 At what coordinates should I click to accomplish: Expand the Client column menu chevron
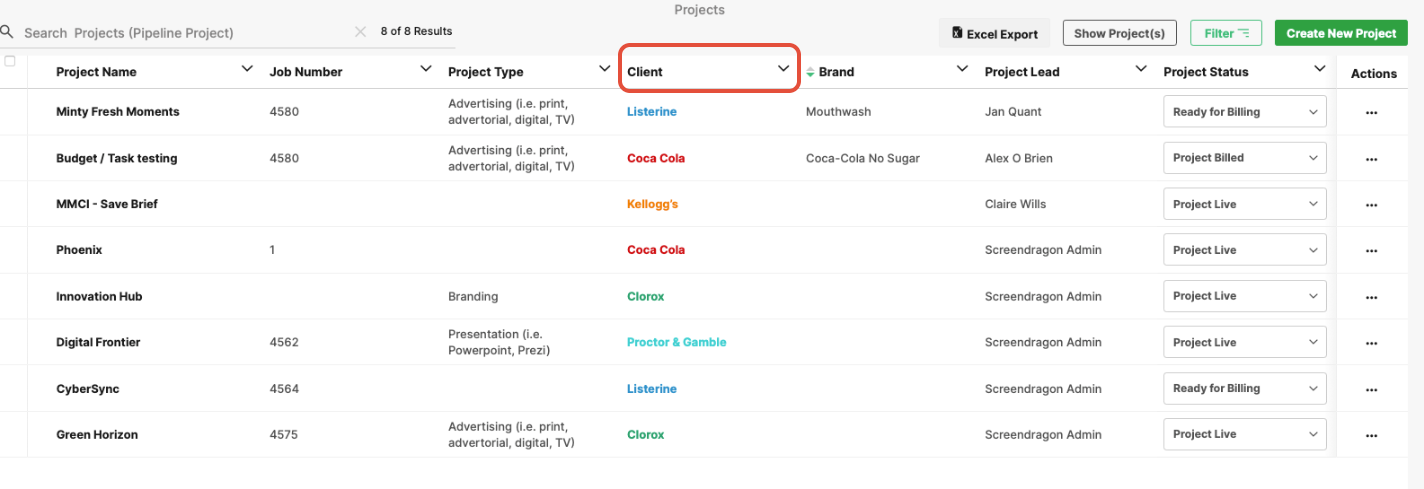[783, 69]
